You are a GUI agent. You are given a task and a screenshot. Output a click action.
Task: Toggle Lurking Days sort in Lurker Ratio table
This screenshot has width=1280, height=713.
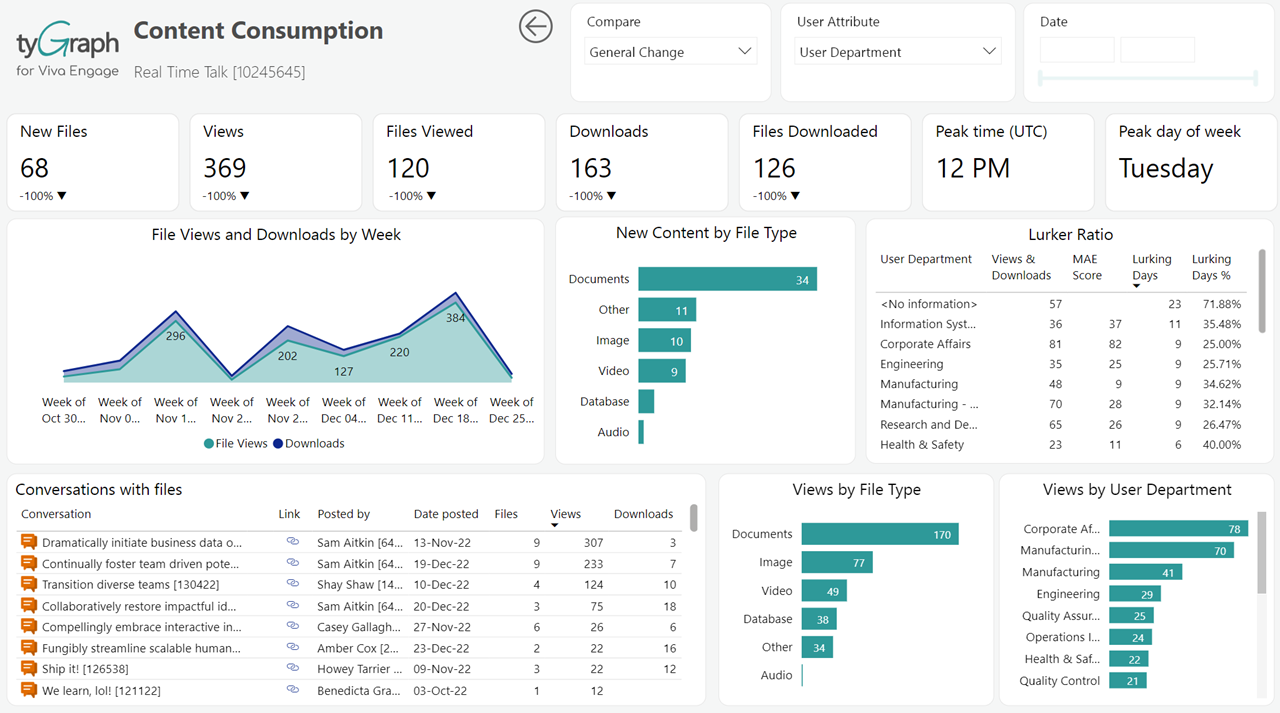(1152, 267)
